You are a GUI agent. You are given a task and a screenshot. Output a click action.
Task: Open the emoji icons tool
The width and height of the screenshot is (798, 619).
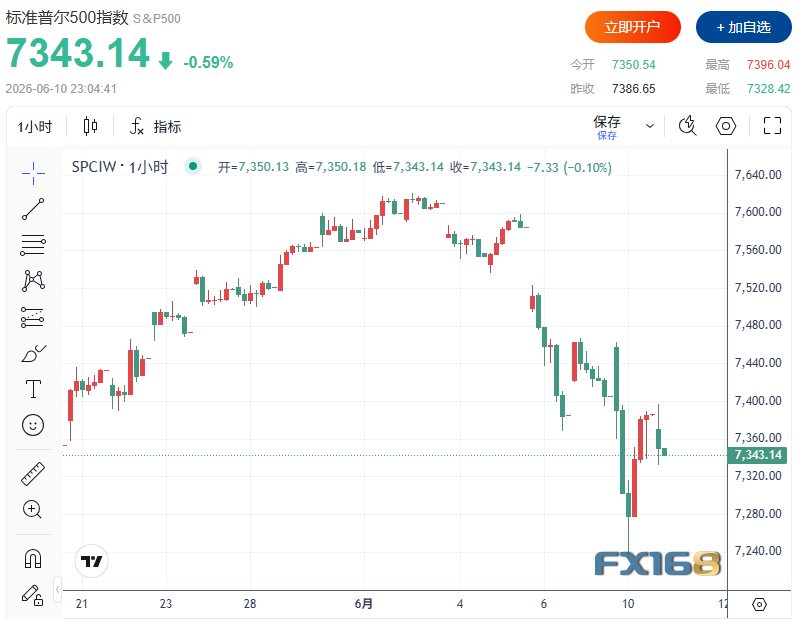click(x=33, y=425)
